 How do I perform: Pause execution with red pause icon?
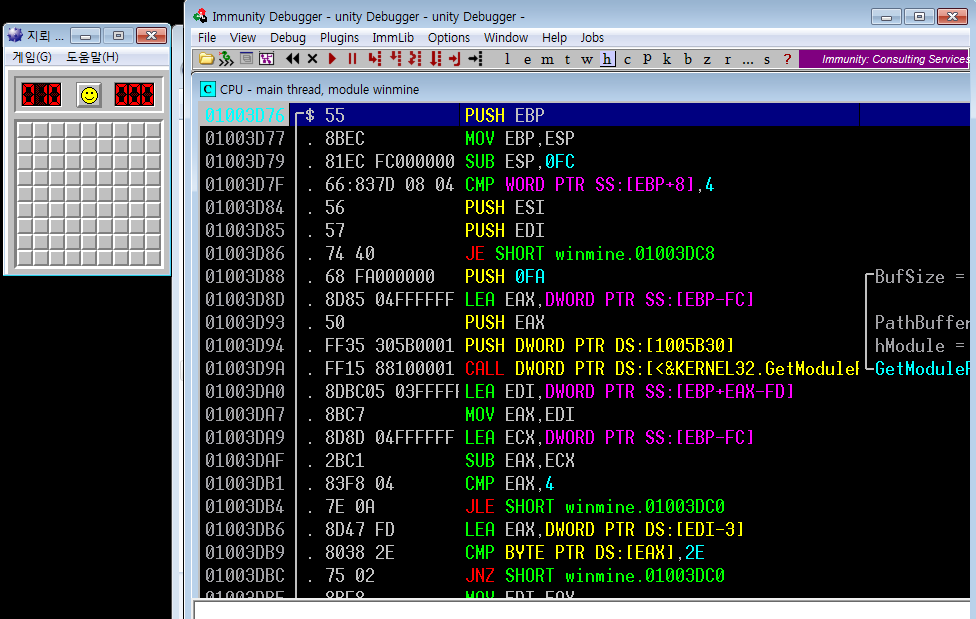(x=352, y=59)
